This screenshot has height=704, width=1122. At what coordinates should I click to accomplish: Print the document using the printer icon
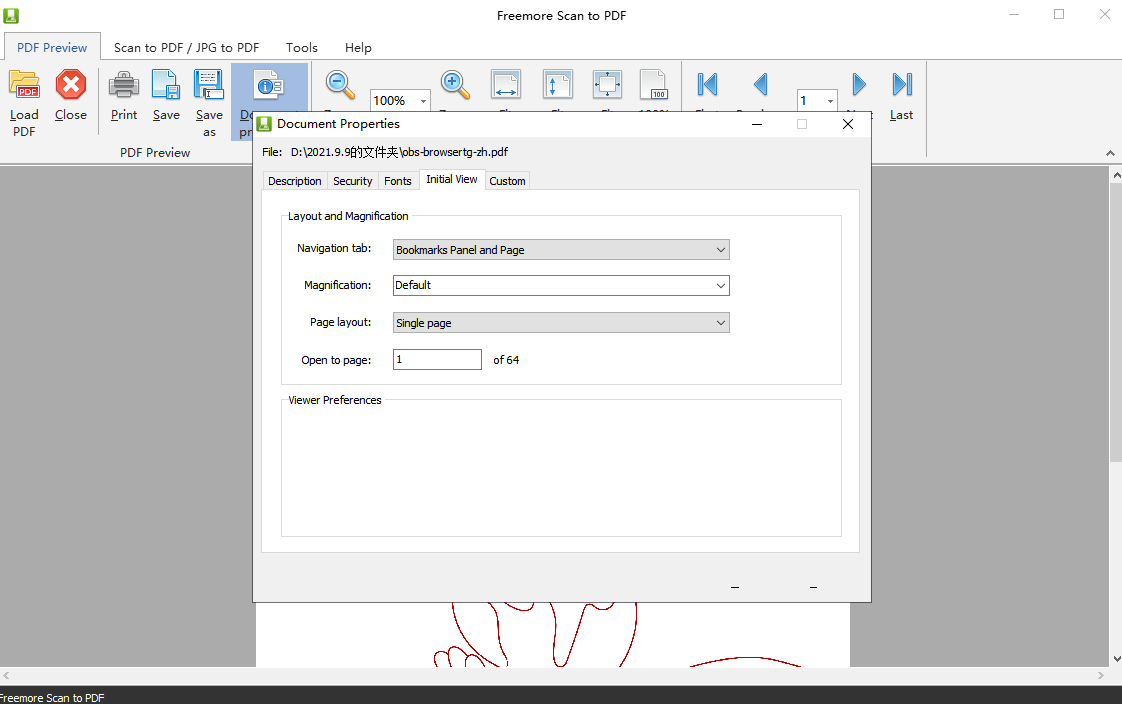(124, 85)
